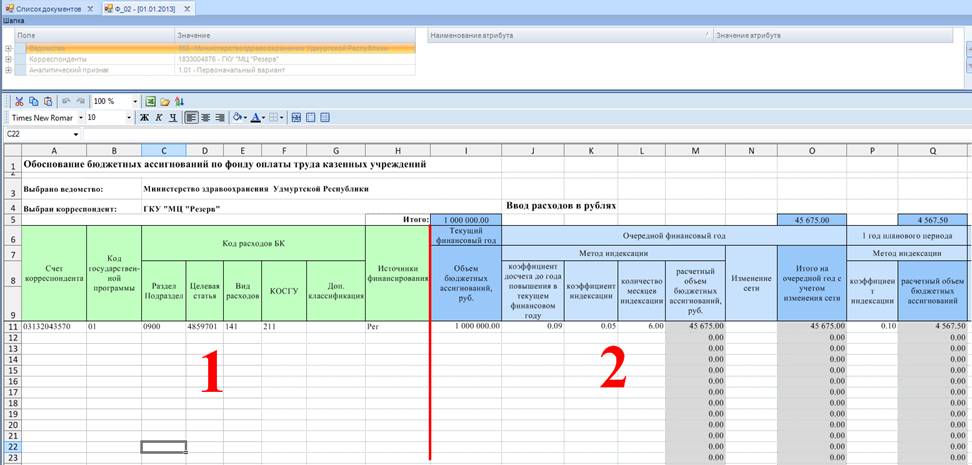Image resolution: width=972 pixels, height=465 pixels.
Task: Click the sort icon in toolbar
Action: 179,102
